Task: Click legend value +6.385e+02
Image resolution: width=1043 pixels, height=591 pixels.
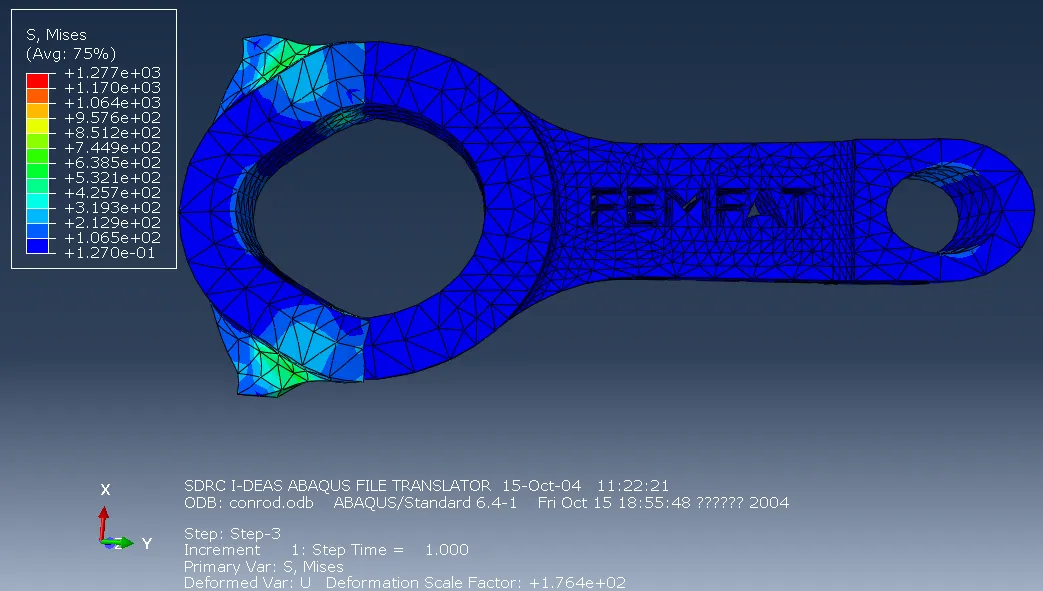Action: [x=112, y=162]
